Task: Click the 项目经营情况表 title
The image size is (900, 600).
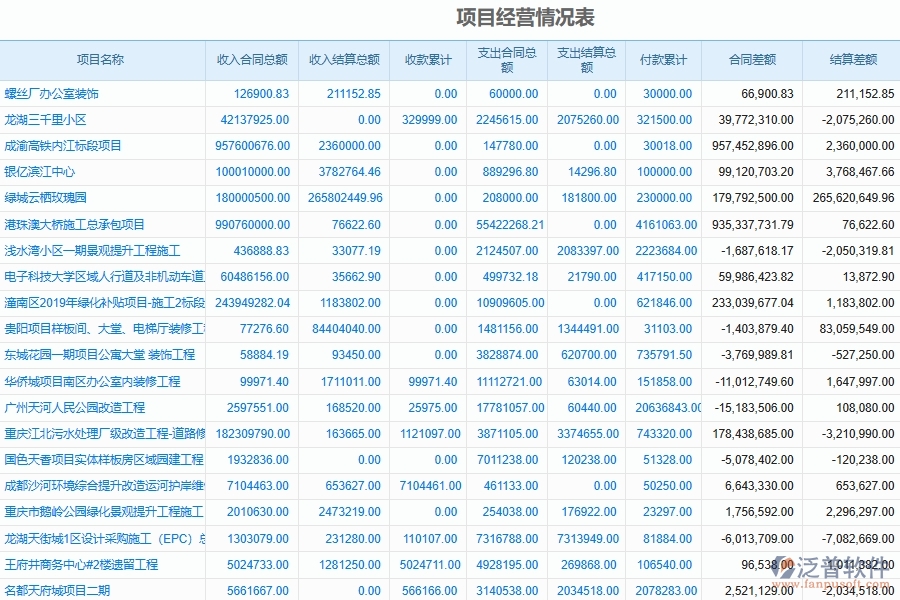Action: 525,17
